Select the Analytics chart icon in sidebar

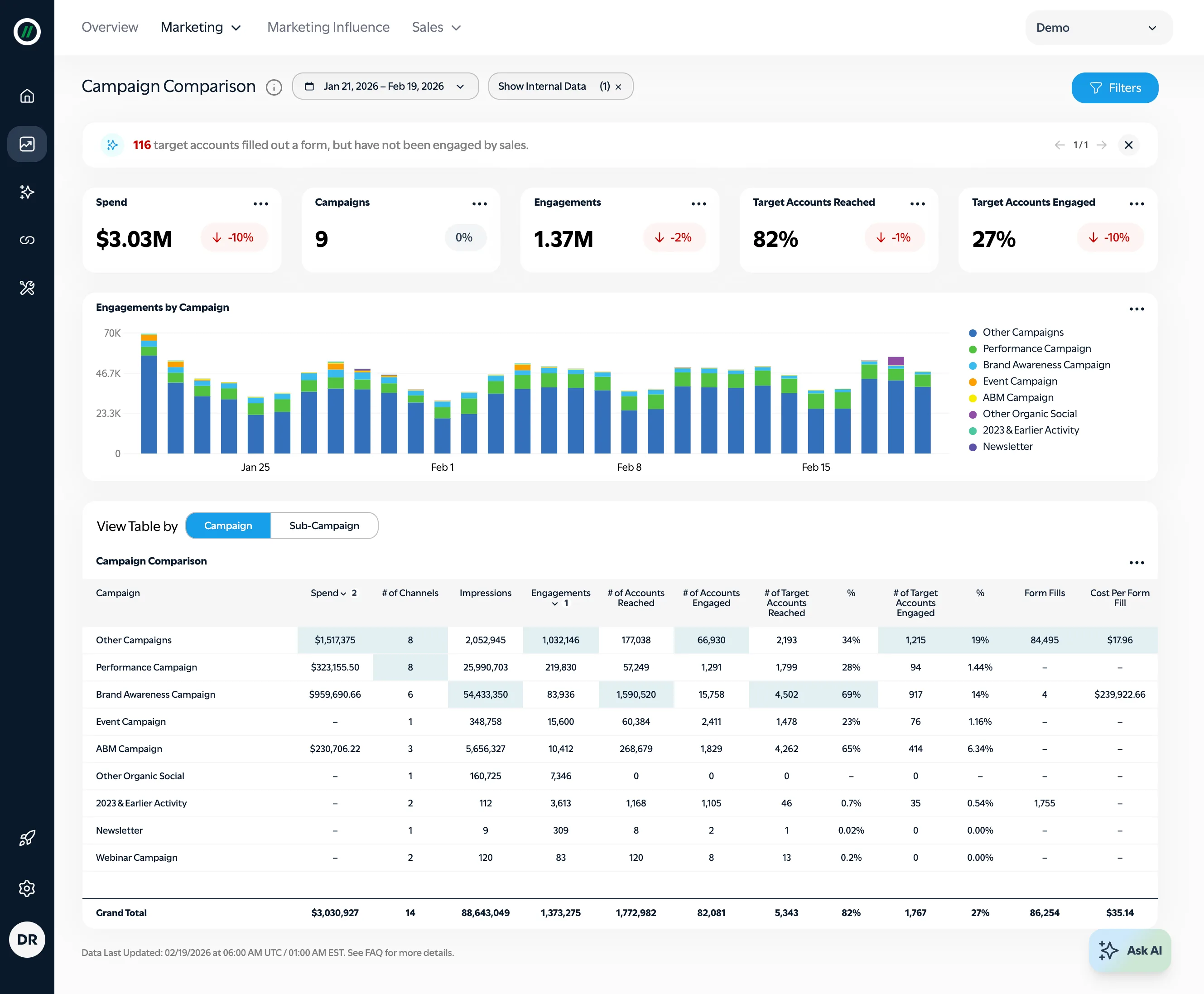[x=27, y=144]
